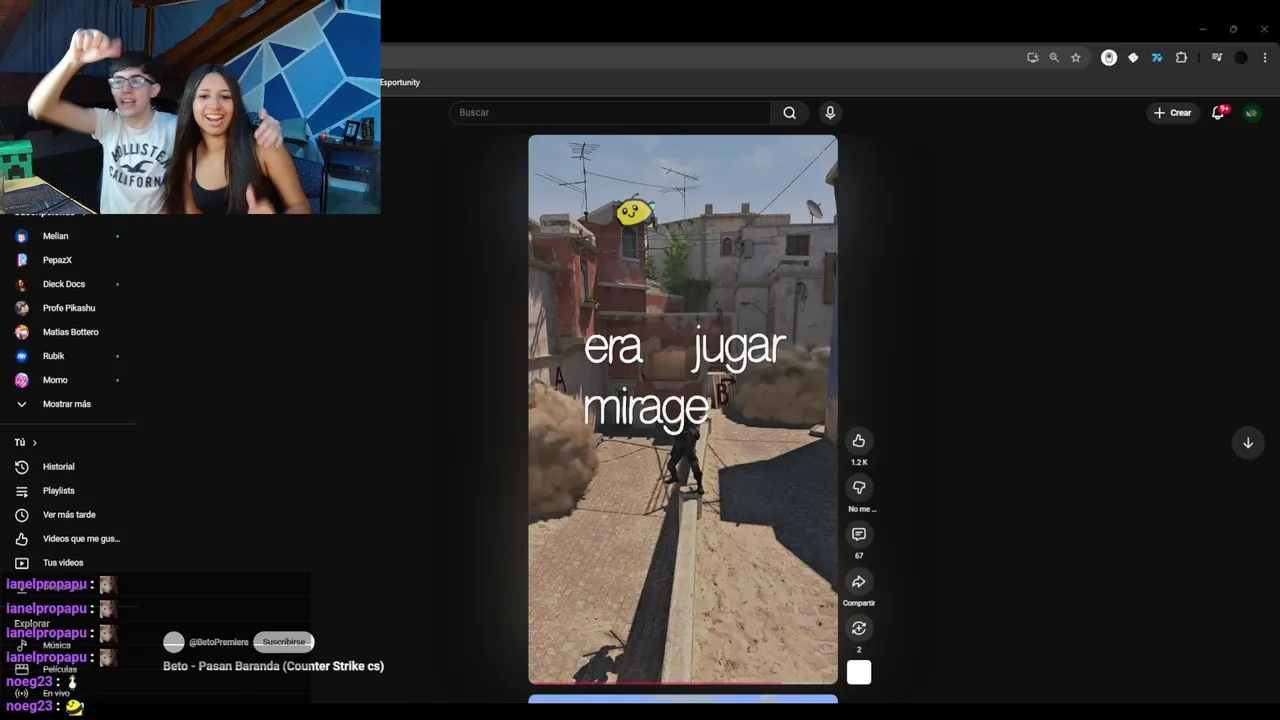This screenshot has width=1280, height=720.
Task: Open the YouTube account avatar menu
Action: (x=1251, y=113)
